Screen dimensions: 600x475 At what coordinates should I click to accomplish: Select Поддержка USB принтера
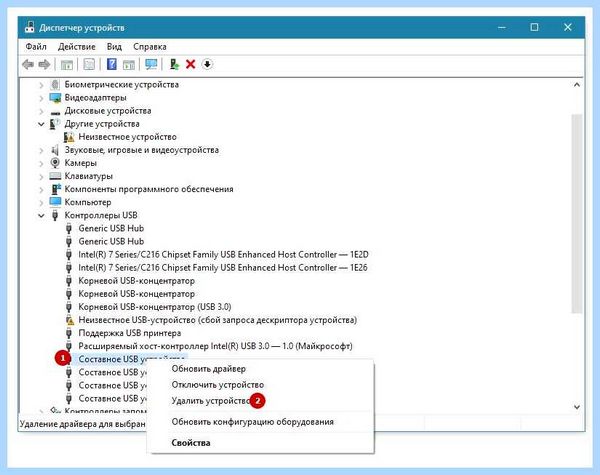coord(130,333)
